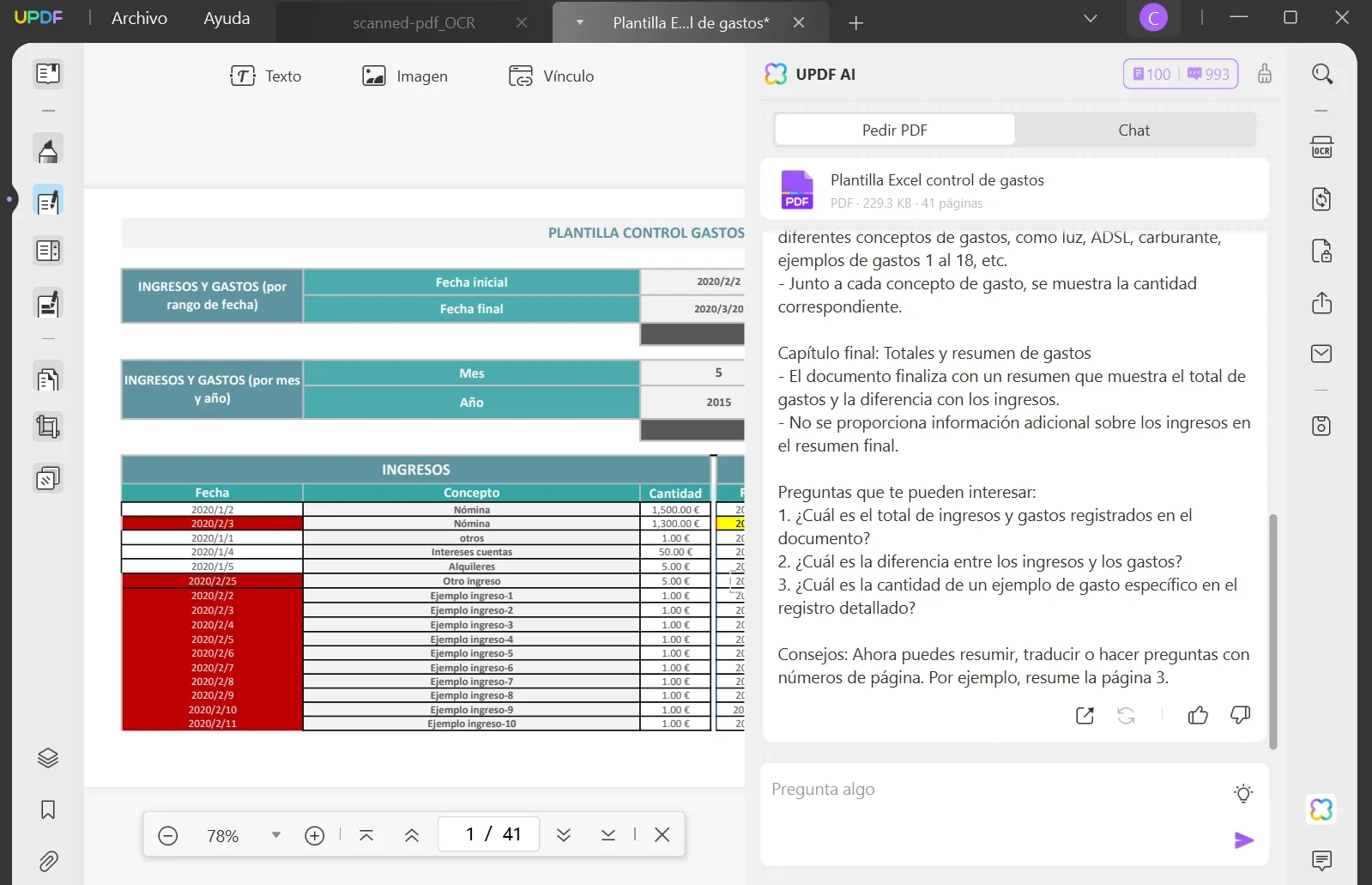Open the comments panel icon at bottom right
1372x885 pixels.
click(1322, 860)
